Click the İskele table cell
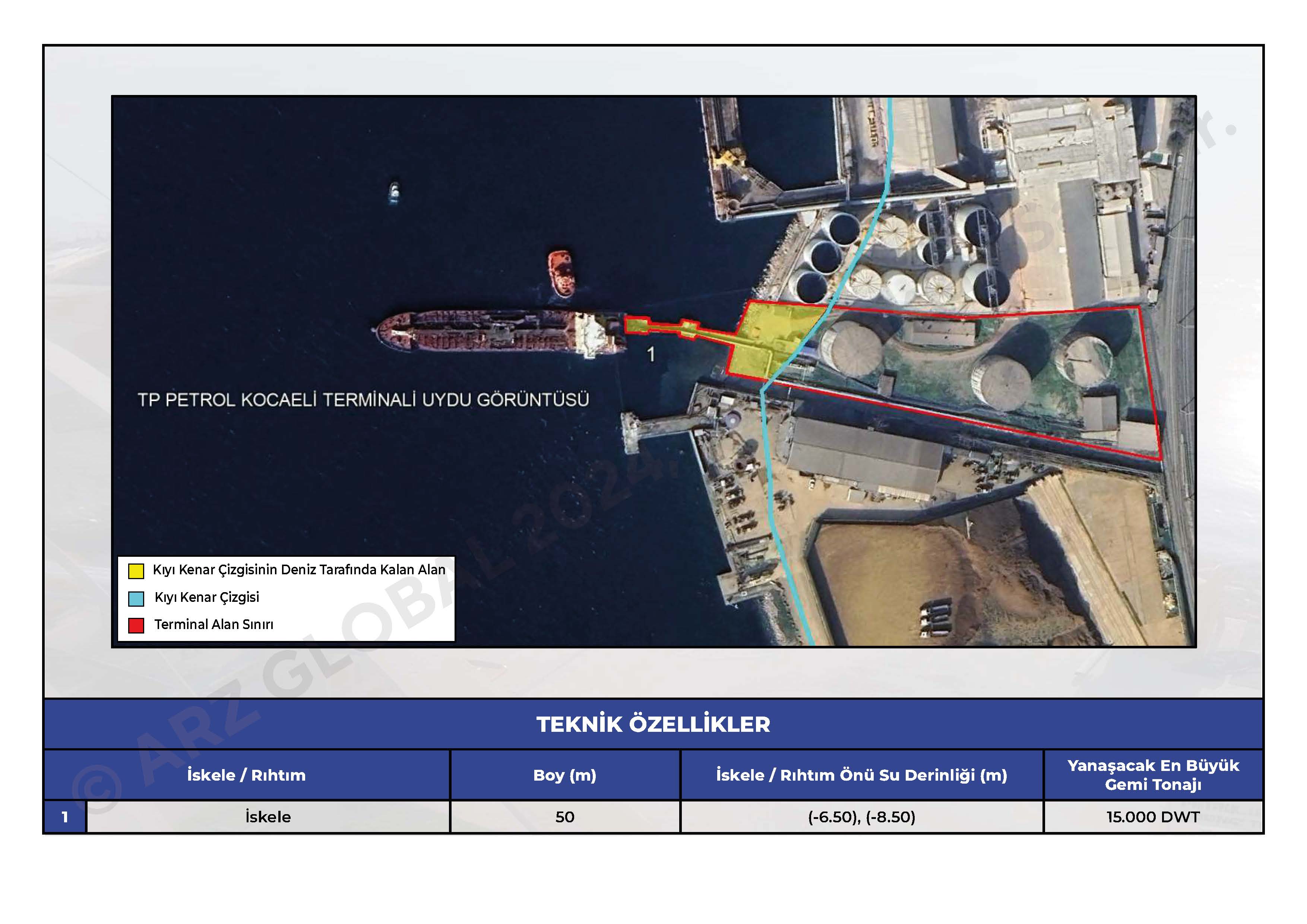Image resolution: width=1307 pixels, height=924 pixels. (x=268, y=817)
